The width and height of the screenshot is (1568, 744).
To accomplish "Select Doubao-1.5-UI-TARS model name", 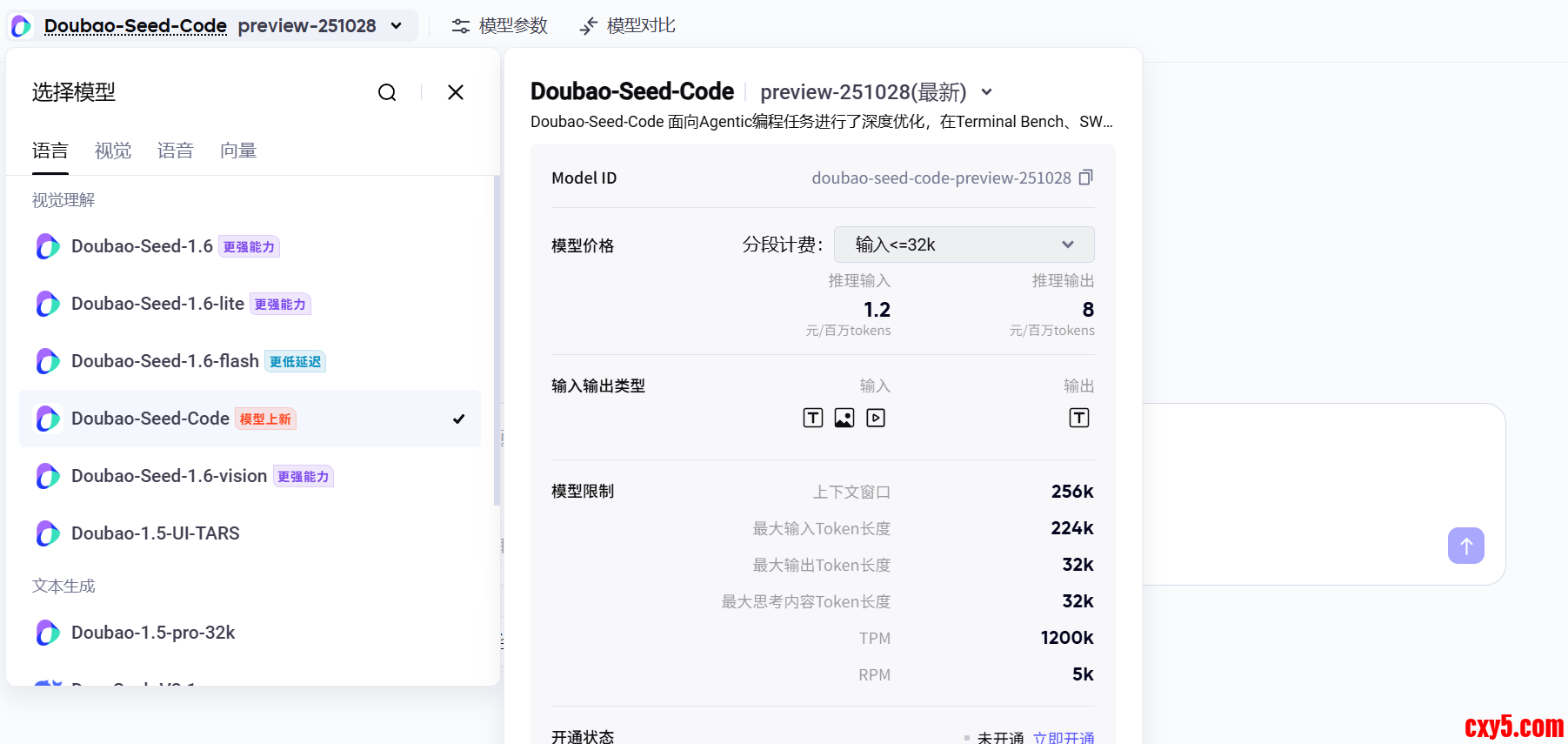I will (x=156, y=533).
